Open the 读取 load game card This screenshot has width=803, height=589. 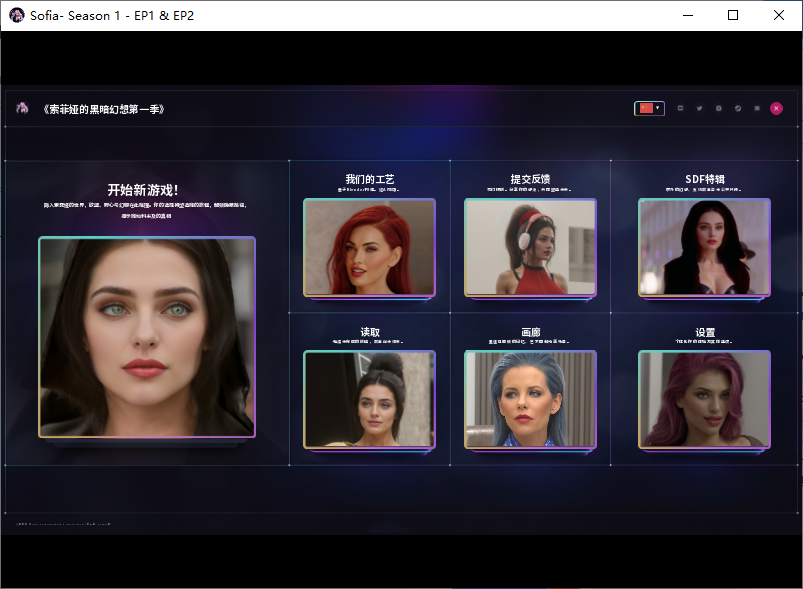pyautogui.click(x=369, y=399)
